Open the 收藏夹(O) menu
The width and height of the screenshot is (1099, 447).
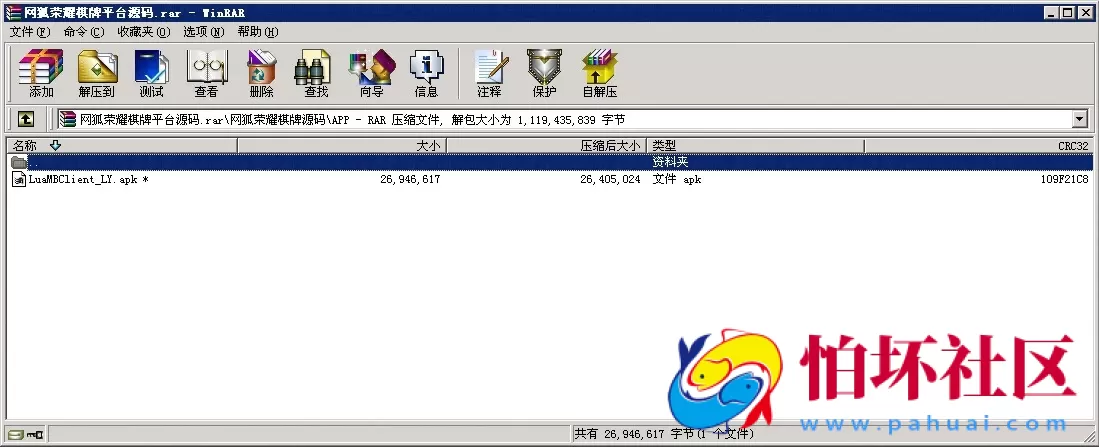click(143, 32)
